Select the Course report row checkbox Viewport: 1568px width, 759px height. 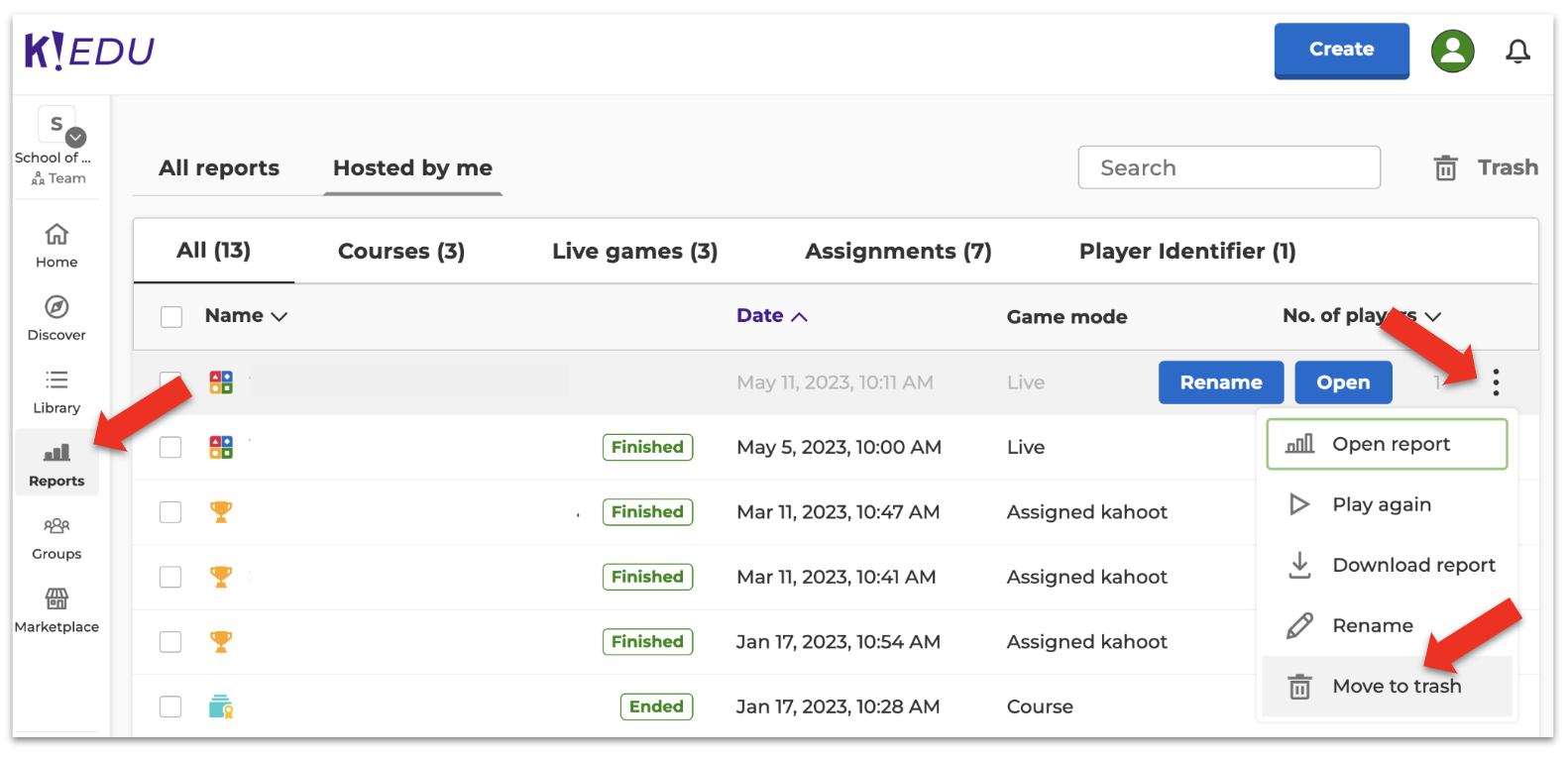coord(171,706)
